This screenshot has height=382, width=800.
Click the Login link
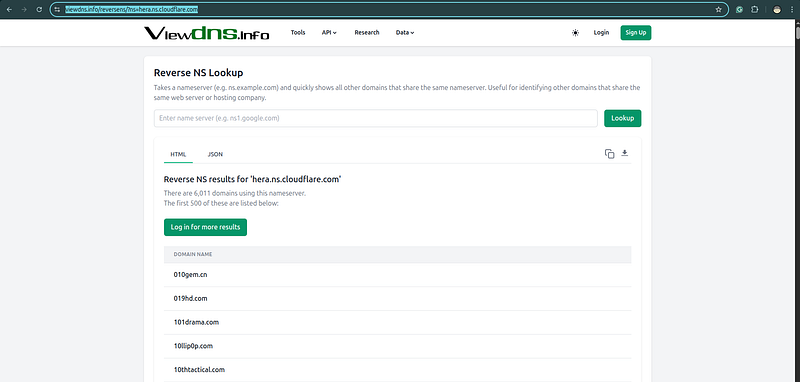click(601, 33)
